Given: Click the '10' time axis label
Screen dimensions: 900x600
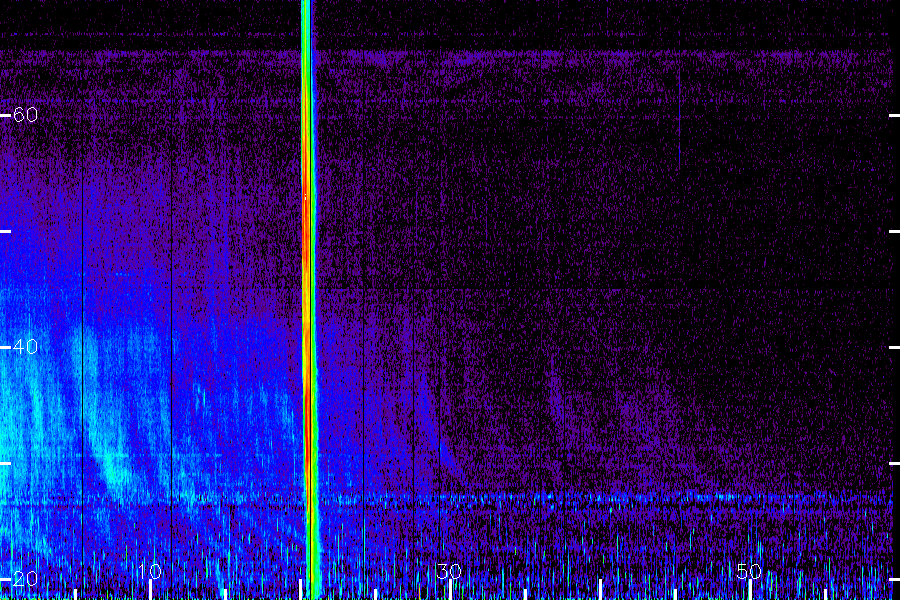Looking at the screenshot, I should 150,571.
